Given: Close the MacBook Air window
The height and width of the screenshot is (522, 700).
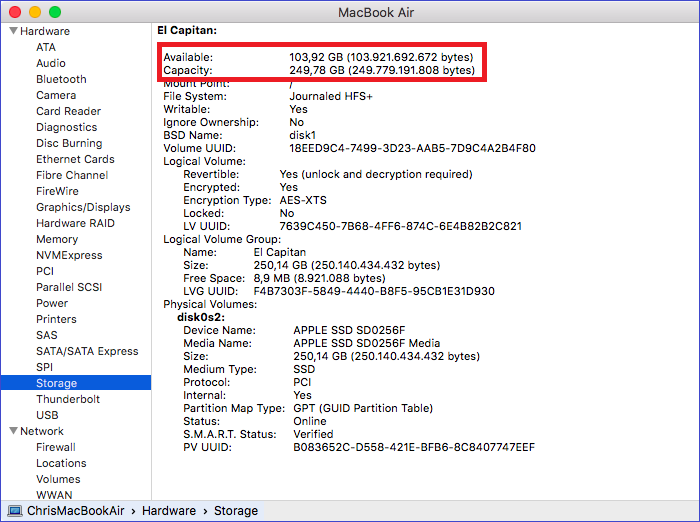Looking at the screenshot, I should (15, 12).
